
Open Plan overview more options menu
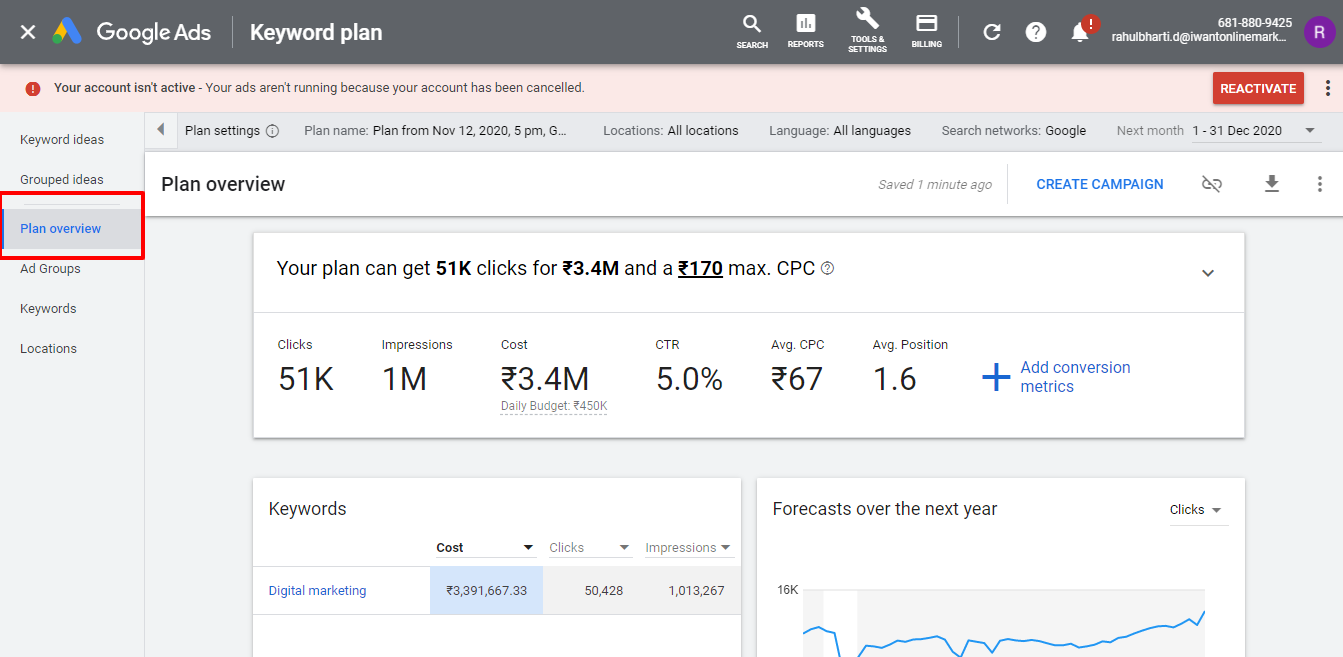click(1320, 184)
